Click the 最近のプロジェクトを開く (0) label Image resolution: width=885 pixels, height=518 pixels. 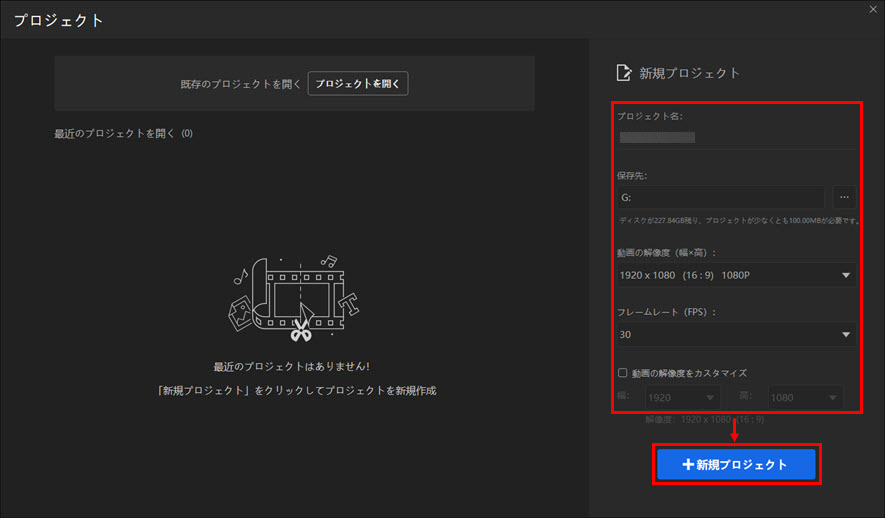pyautogui.click(x=123, y=133)
